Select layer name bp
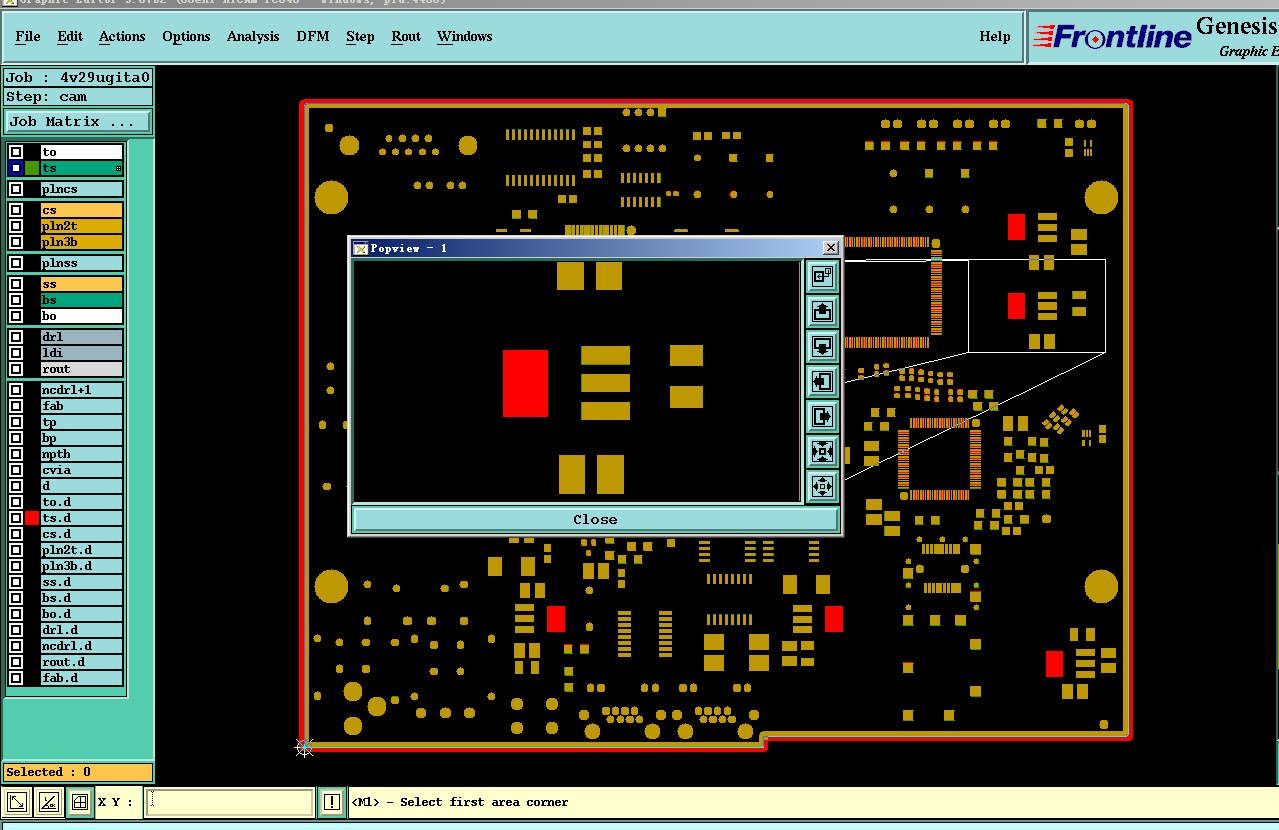This screenshot has height=830, width=1279. click(x=82, y=438)
